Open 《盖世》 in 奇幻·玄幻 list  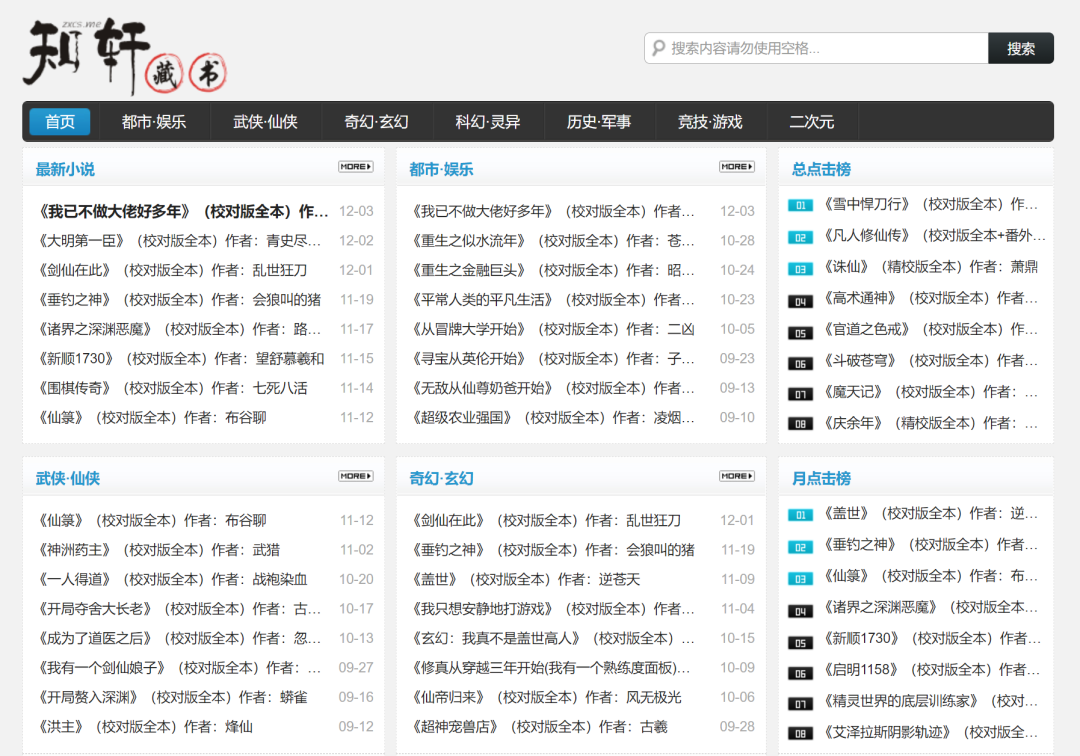click(526, 580)
